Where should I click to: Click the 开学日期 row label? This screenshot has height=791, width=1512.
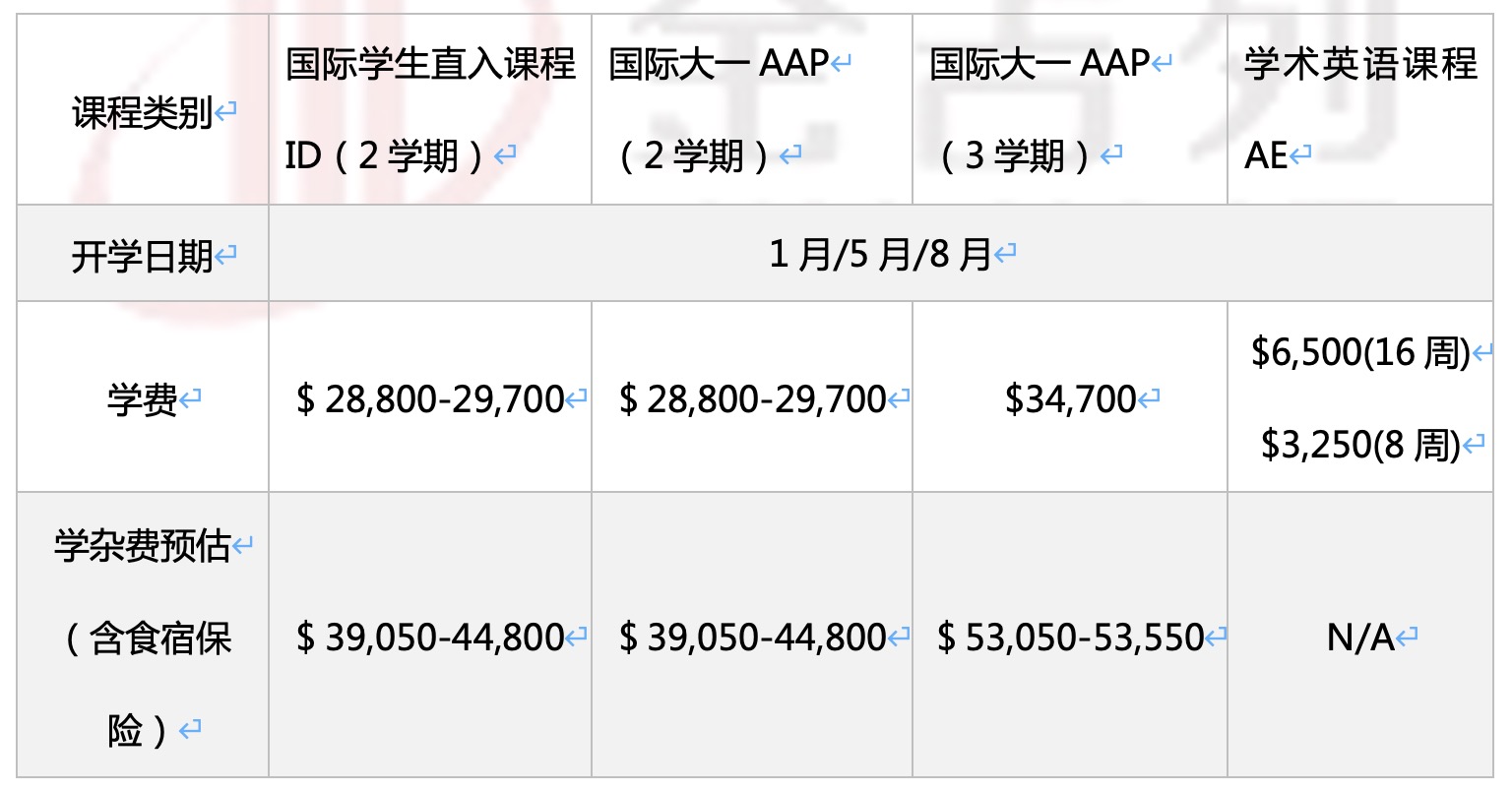click(x=143, y=257)
